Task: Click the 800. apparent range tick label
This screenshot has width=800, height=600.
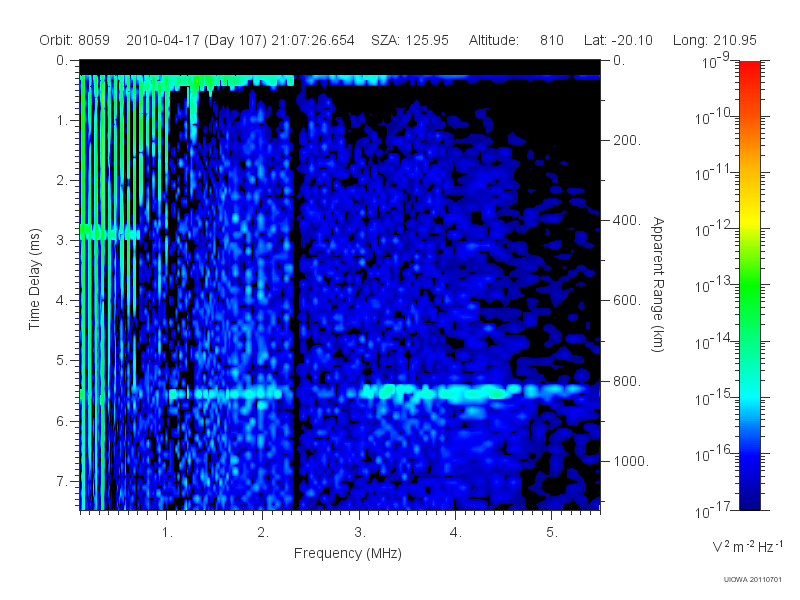Action: [x=627, y=381]
